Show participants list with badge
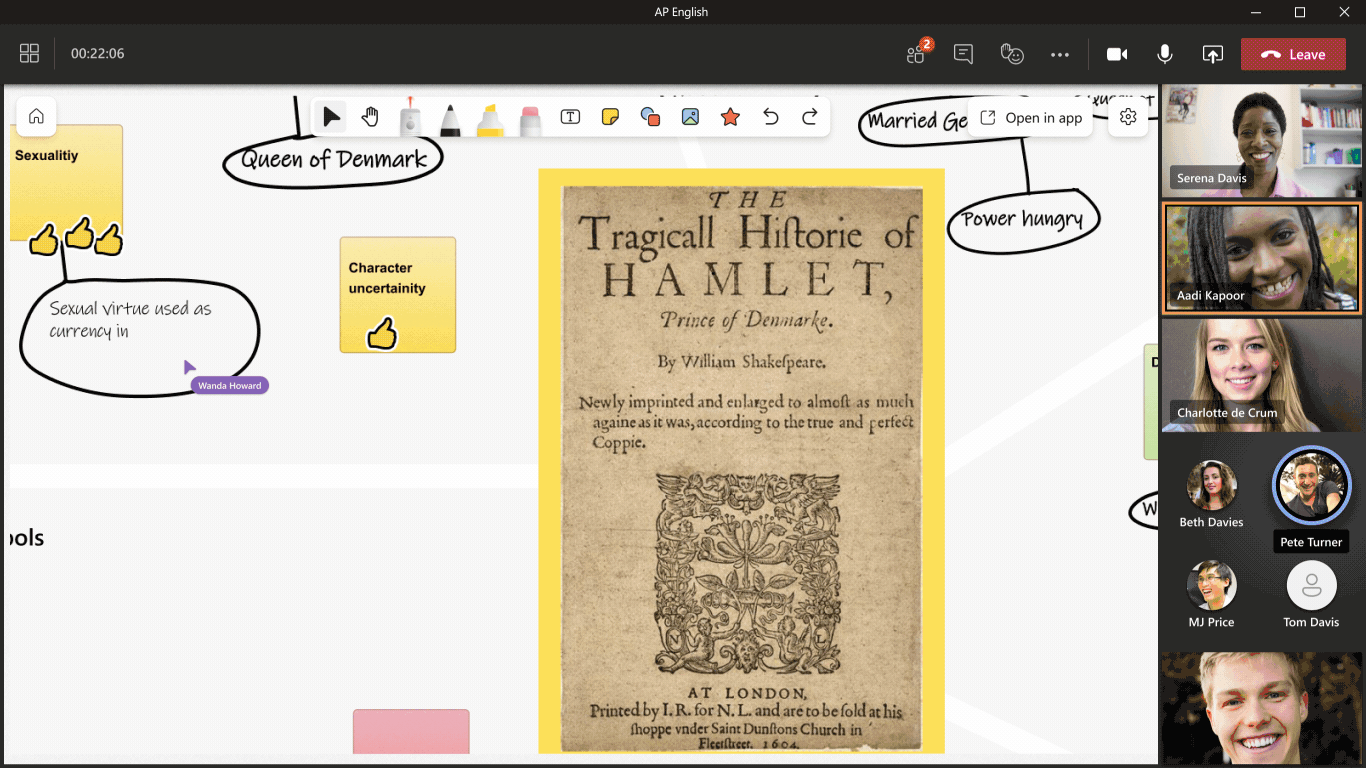Screen dimensions: 1366x768 (918, 53)
